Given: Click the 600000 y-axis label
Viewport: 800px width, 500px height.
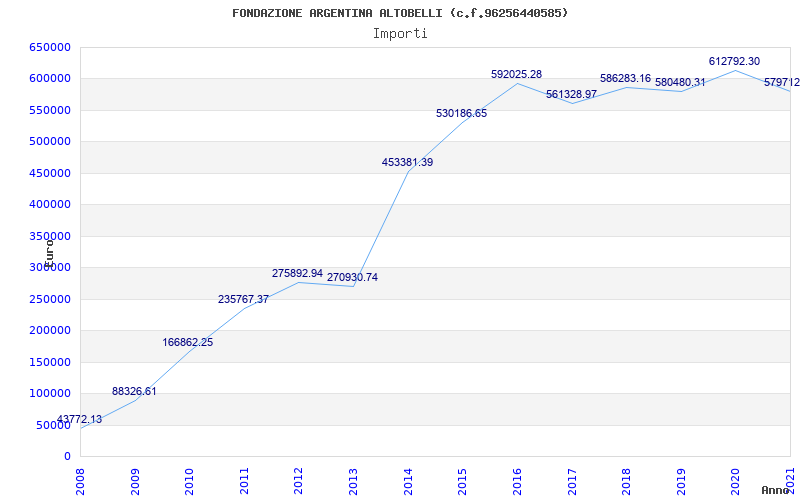Looking at the screenshot, I should point(50,79).
